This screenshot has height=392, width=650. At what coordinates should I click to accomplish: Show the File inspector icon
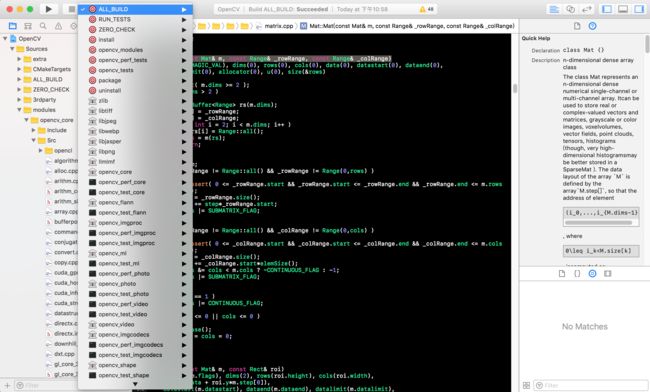point(577,26)
